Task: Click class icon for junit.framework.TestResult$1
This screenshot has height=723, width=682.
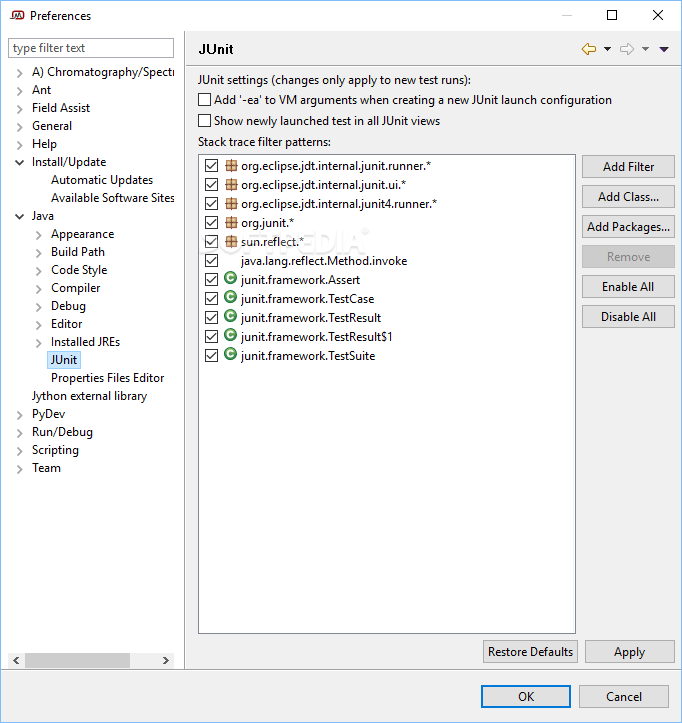Action: point(230,335)
